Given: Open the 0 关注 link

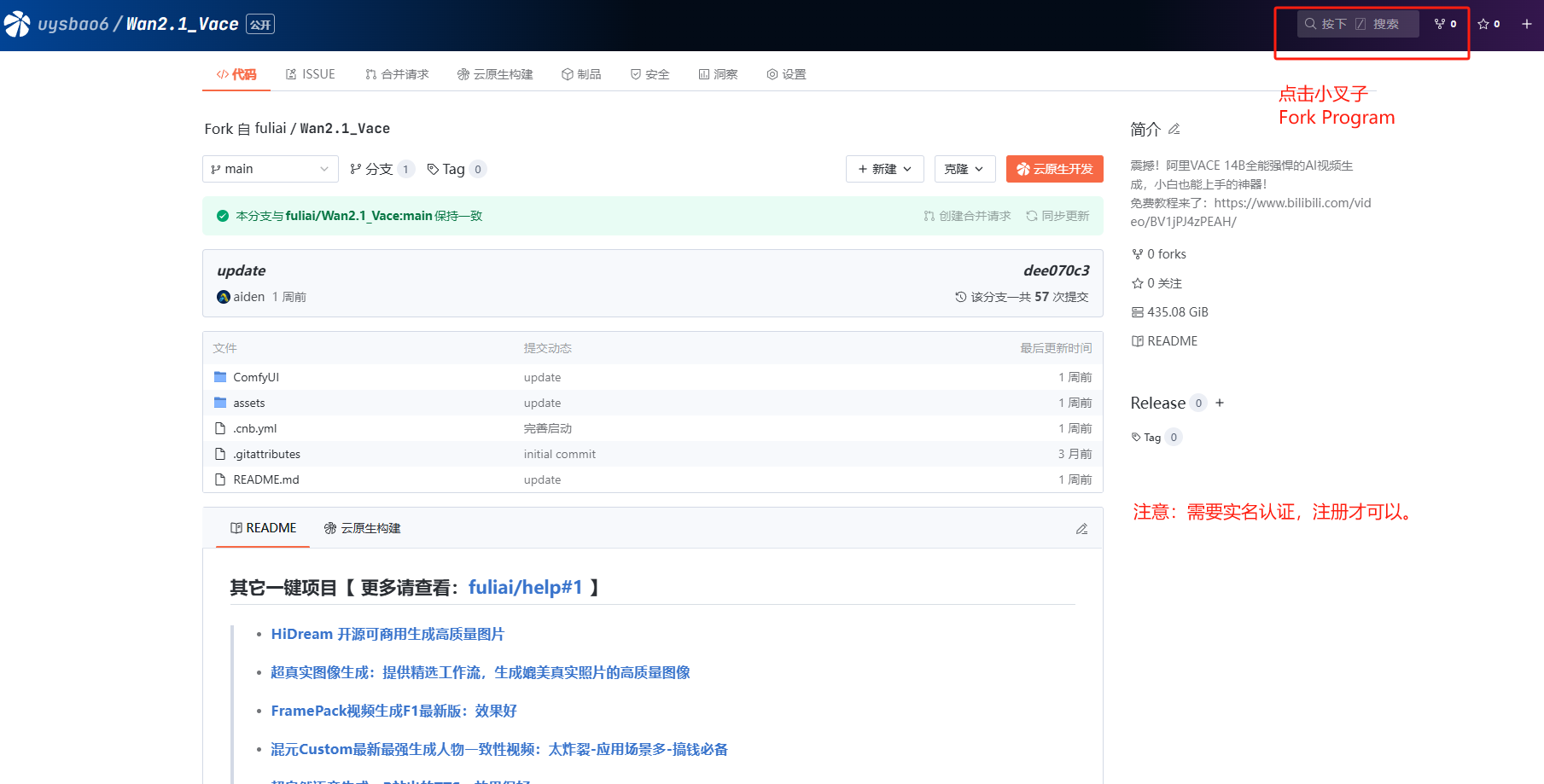Looking at the screenshot, I should (1157, 283).
